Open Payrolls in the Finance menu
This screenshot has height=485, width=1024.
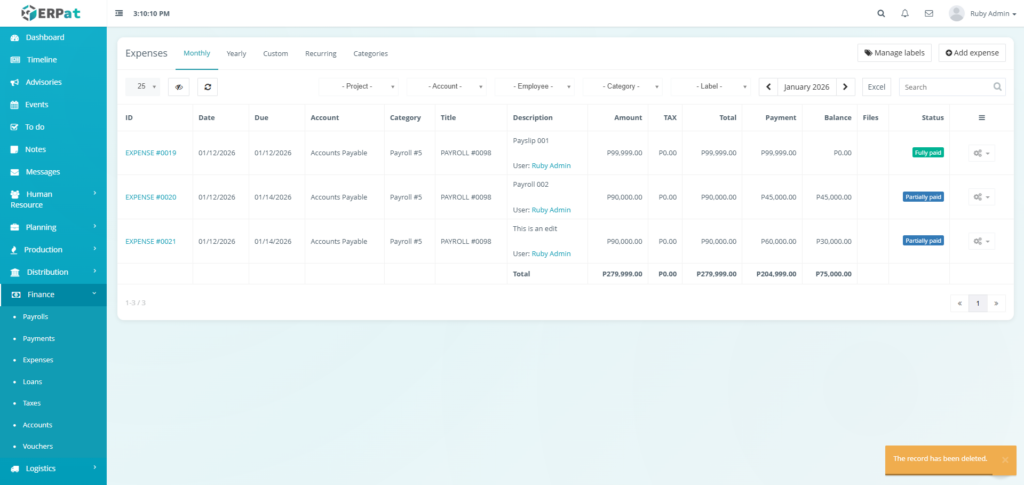pyautogui.click(x=35, y=316)
